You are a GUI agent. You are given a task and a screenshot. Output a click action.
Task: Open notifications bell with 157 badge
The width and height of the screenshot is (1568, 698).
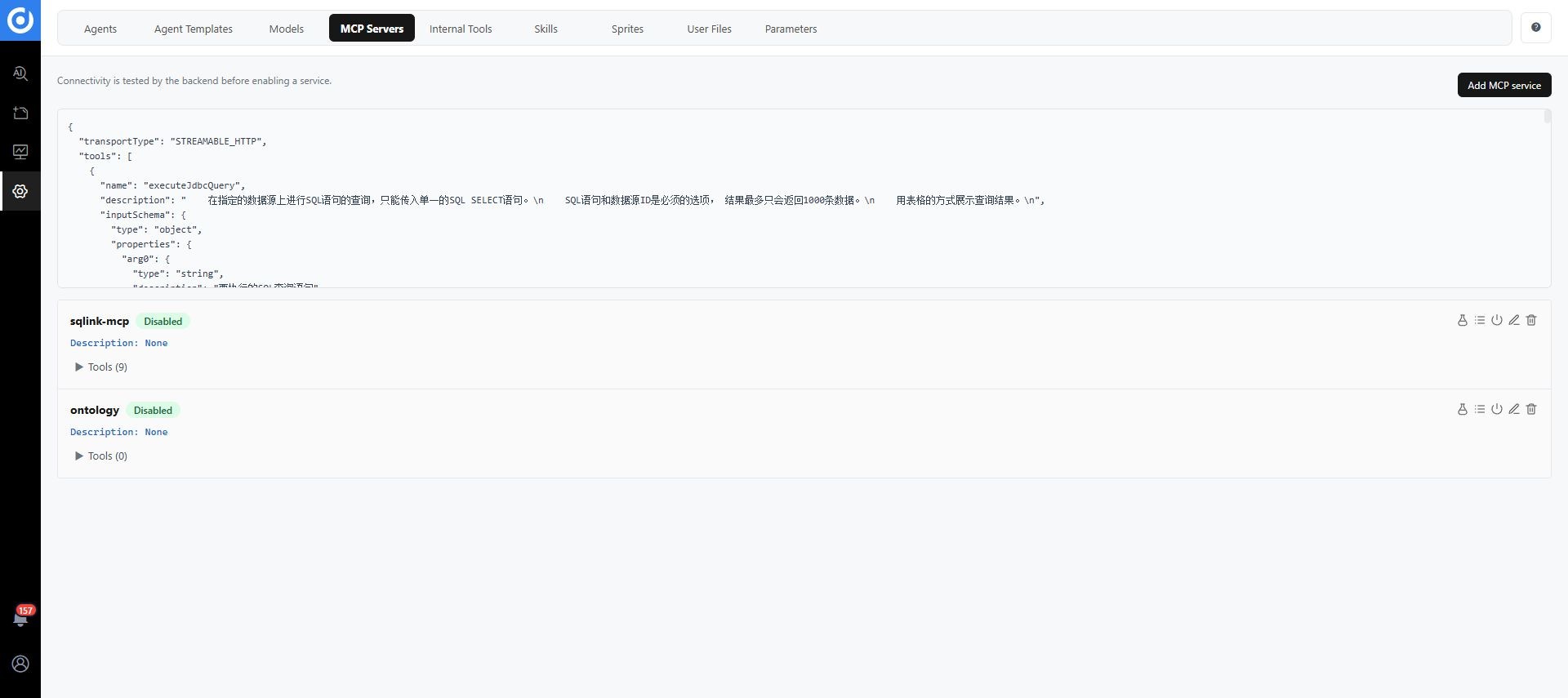point(20,616)
